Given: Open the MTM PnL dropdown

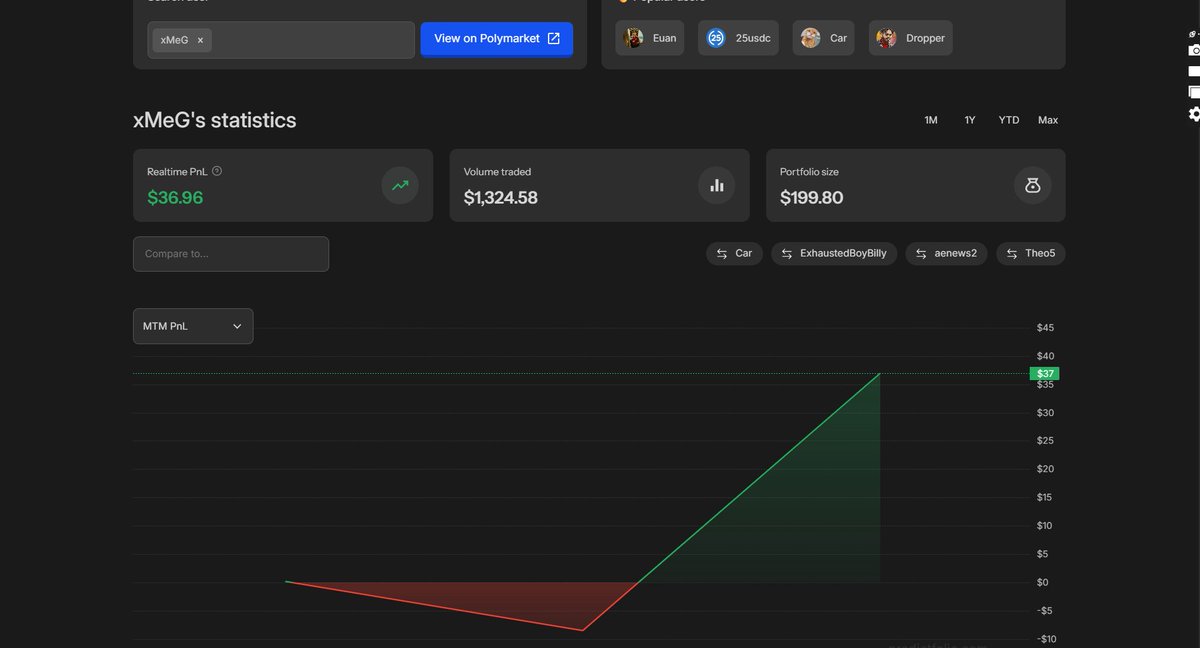Looking at the screenshot, I should [193, 326].
